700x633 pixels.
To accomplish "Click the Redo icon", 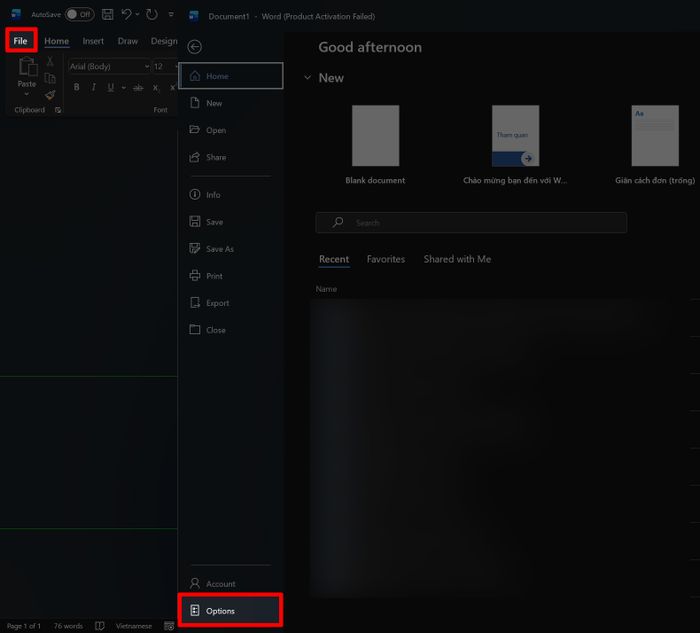I will (x=152, y=14).
